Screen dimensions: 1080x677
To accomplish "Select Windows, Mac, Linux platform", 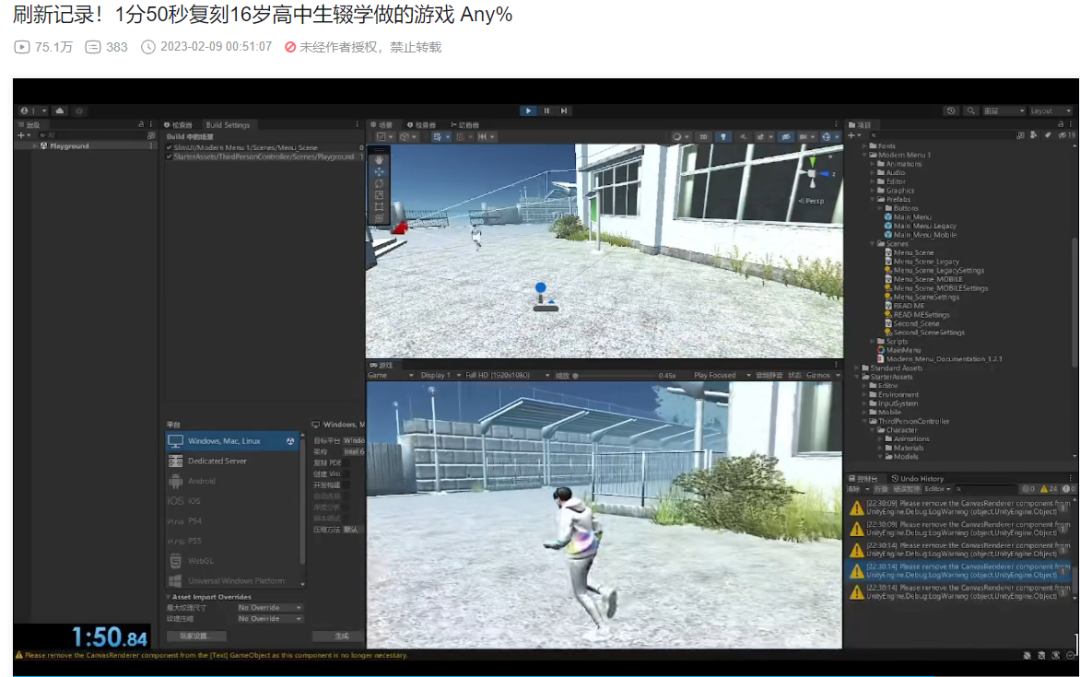I will 232,441.
